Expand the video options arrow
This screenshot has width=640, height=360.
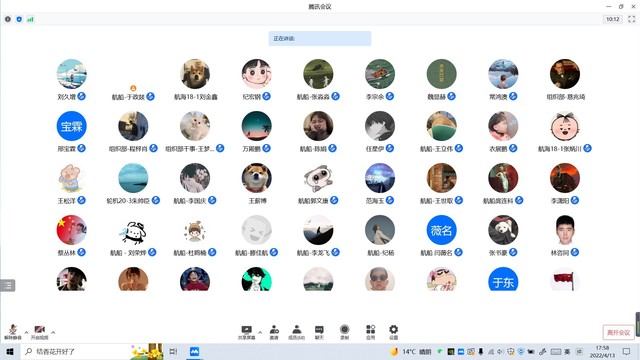53,332
